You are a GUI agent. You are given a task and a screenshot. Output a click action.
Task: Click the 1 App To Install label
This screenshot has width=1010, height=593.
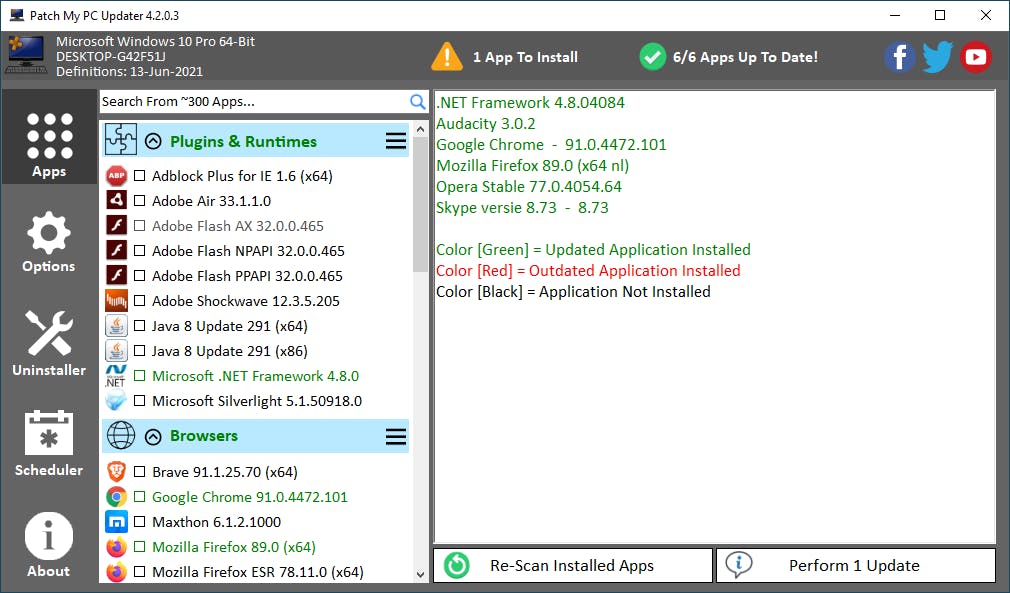[x=525, y=57]
